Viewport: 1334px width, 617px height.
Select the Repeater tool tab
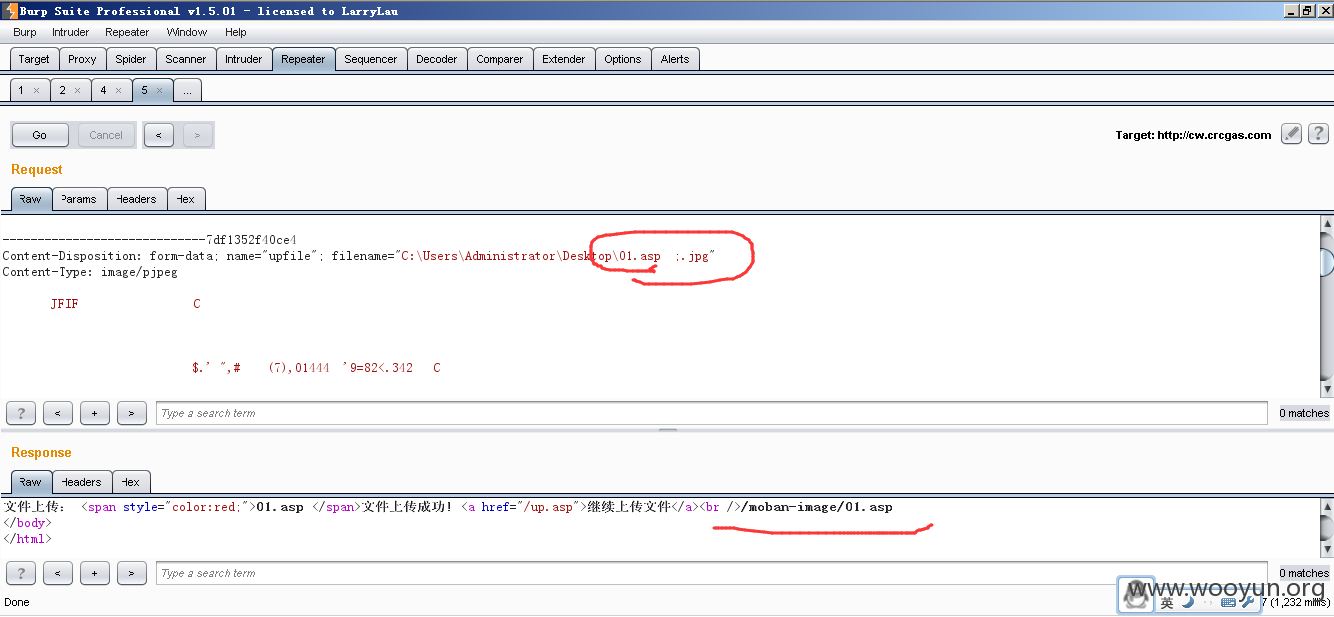coord(303,59)
